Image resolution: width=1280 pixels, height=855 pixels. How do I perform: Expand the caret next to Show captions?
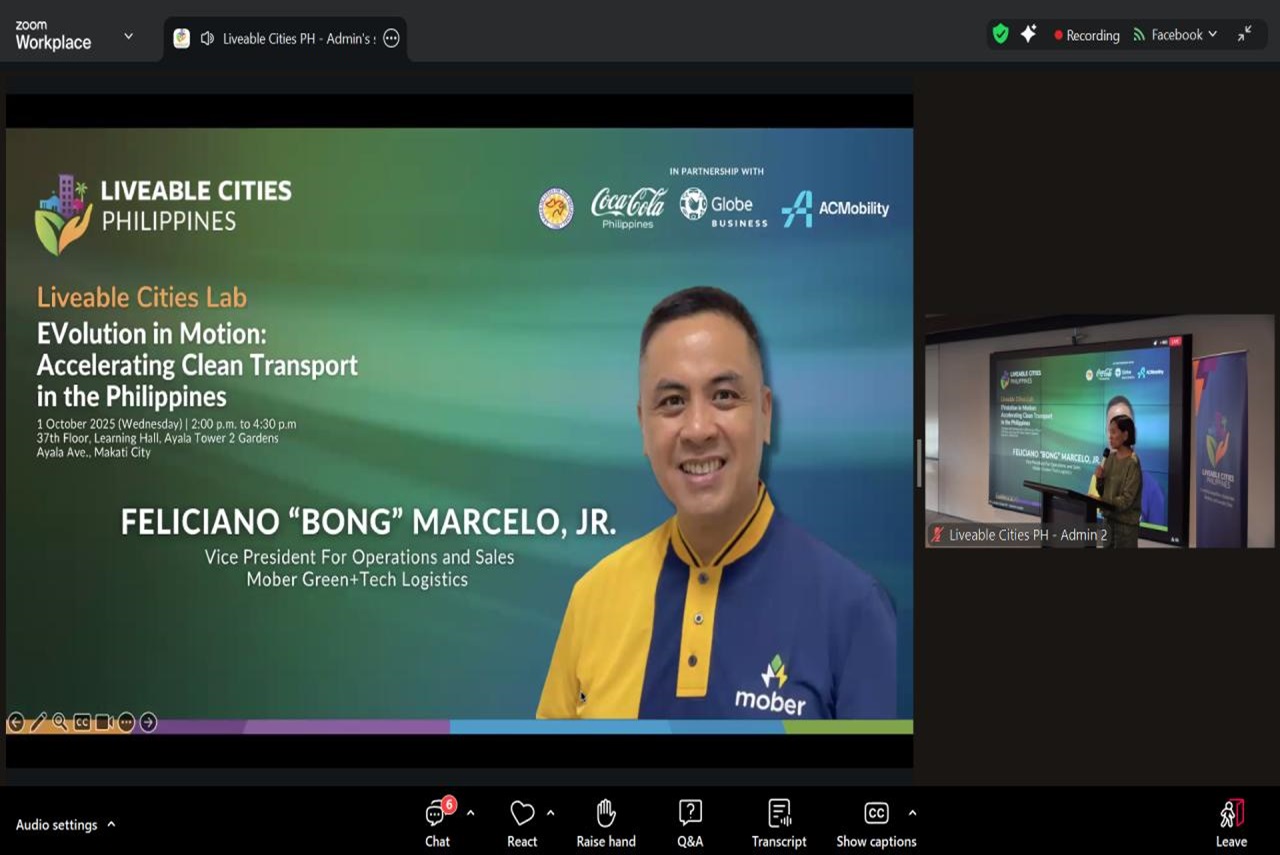coord(912,813)
